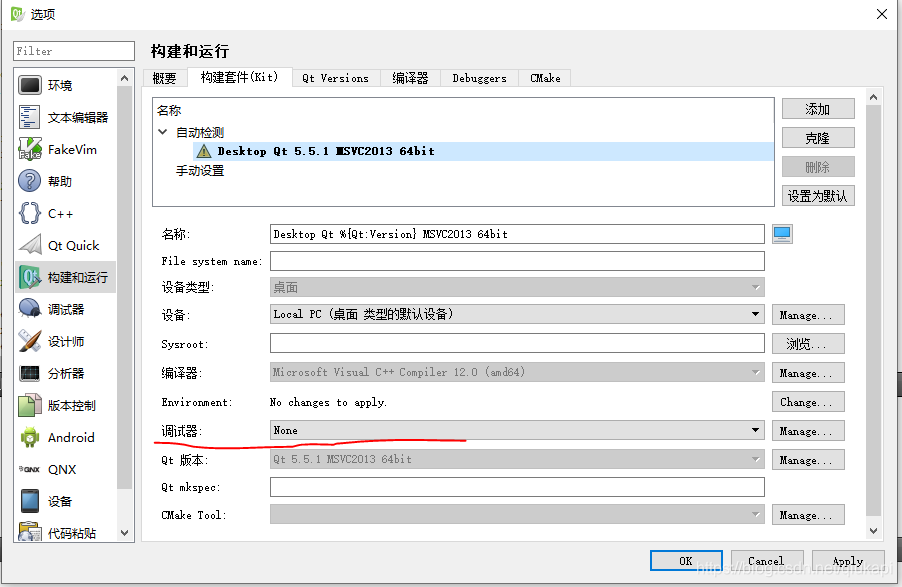Image resolution: width=902 pixels, height=587 pixels.
Task: Open the Qt Quick settings category
Action: point(66,246)
